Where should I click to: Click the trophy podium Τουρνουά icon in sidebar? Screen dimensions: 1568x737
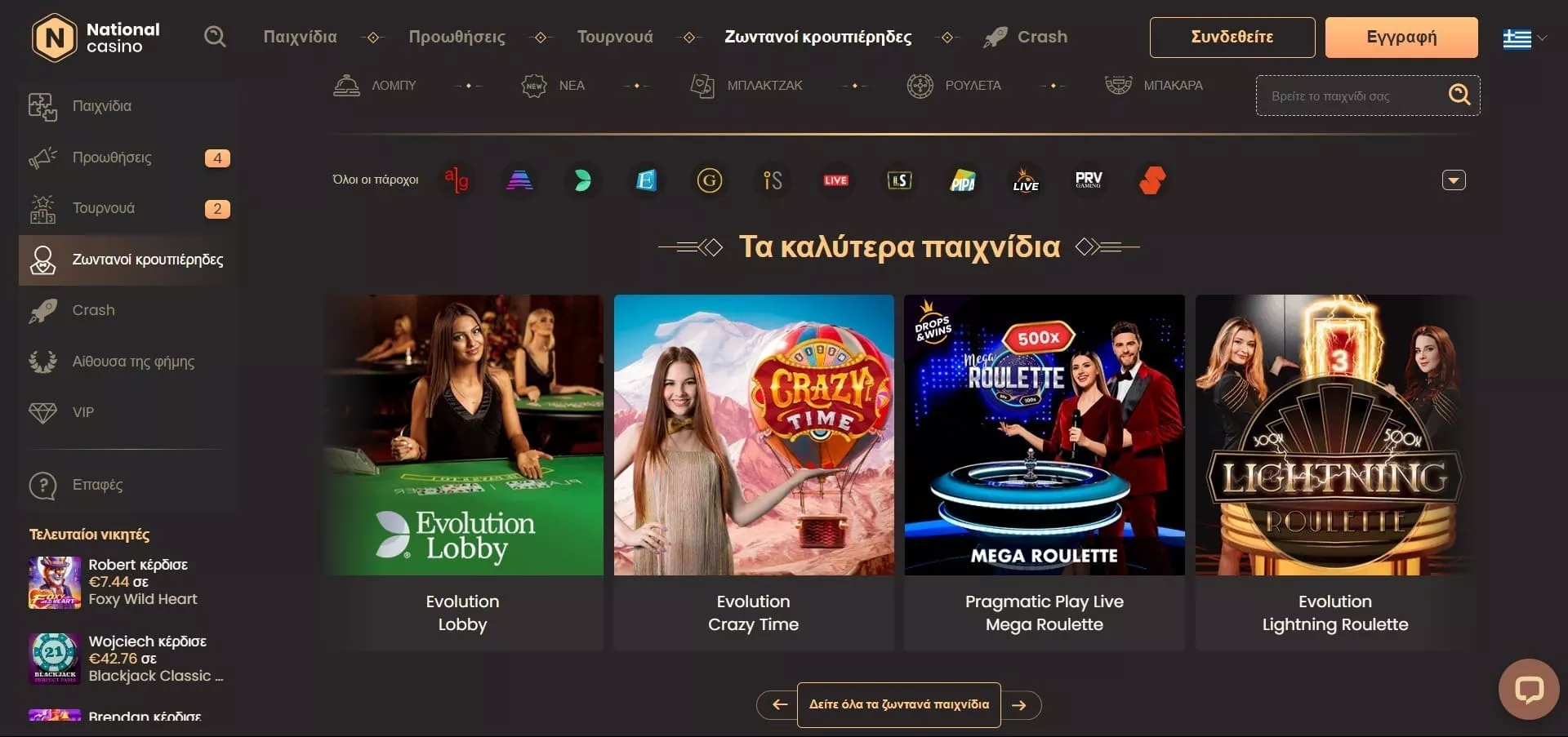42,209
